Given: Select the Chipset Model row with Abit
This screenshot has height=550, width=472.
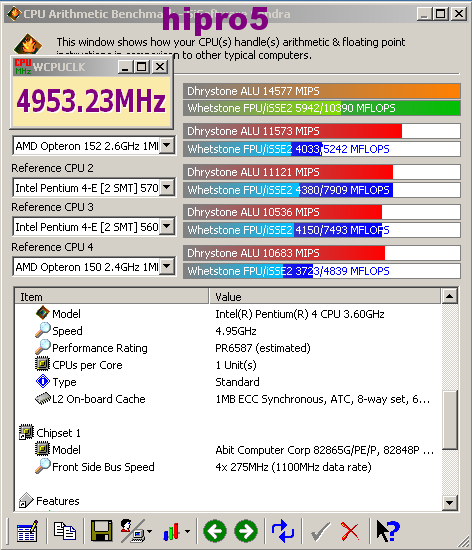Looking at the screenshot, I should pyautogui.click(x=228, y=450).
